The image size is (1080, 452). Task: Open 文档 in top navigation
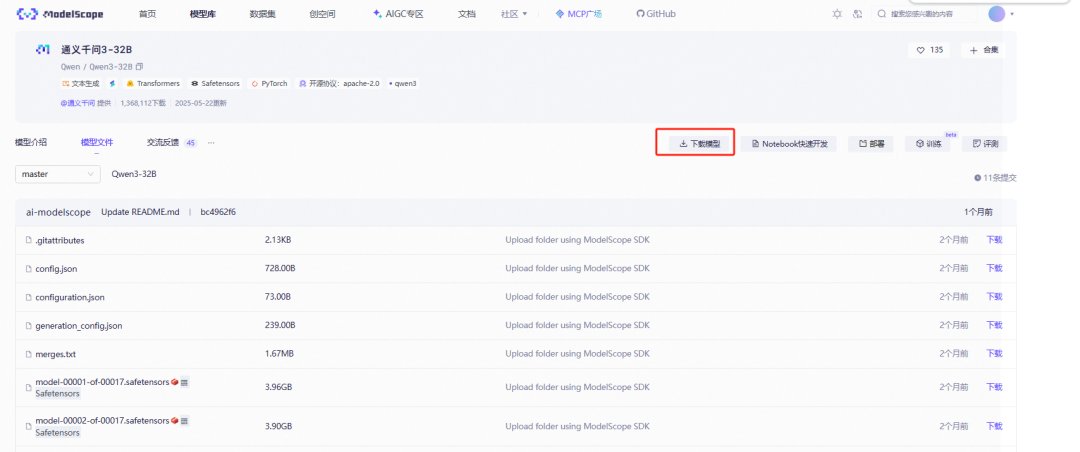point(466,14)
